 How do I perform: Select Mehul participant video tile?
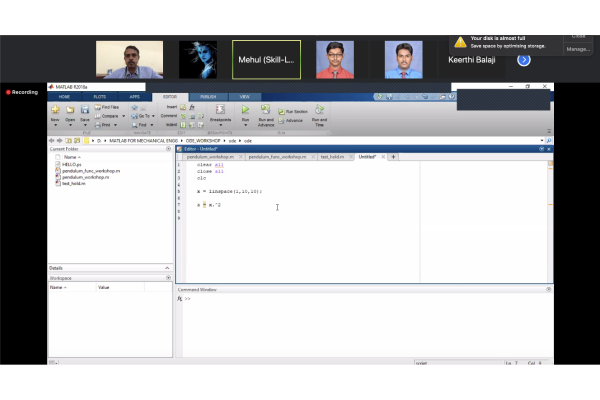click(x=266, y=60)
